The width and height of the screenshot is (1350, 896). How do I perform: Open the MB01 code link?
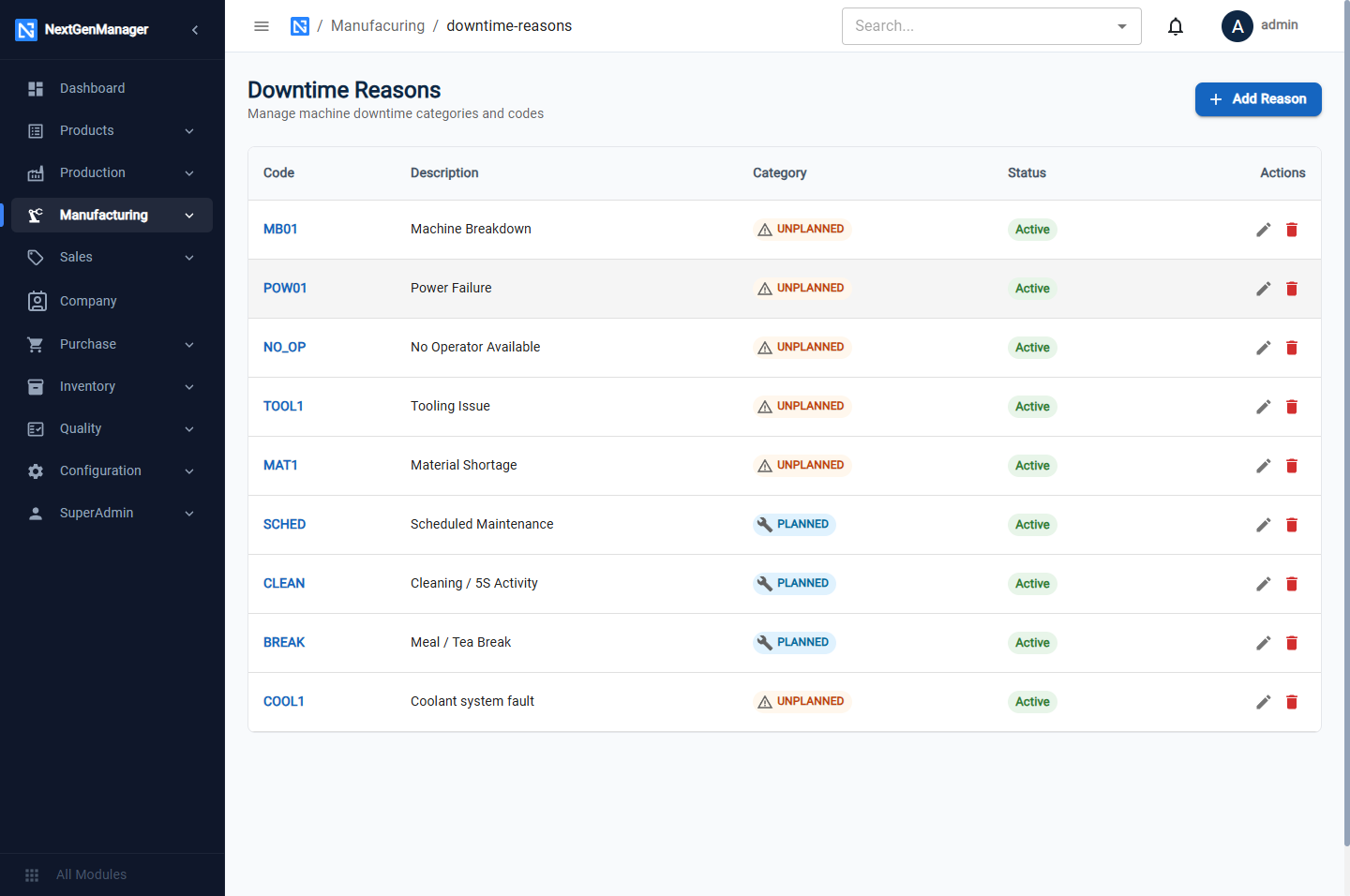[280, 229]
